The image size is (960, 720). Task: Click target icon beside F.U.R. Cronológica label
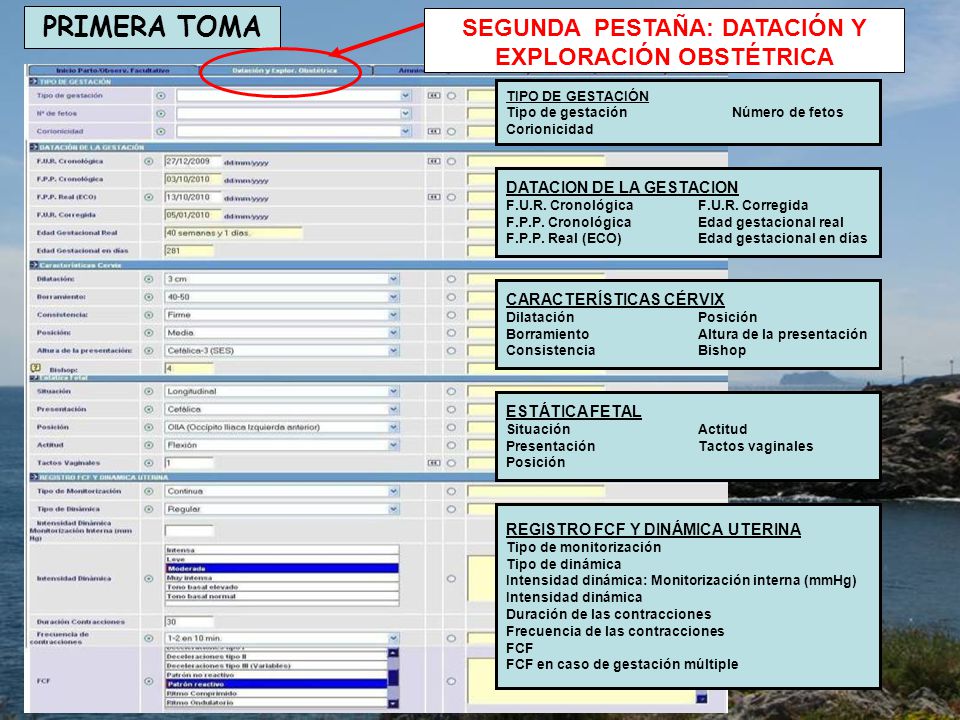point(148,161)
